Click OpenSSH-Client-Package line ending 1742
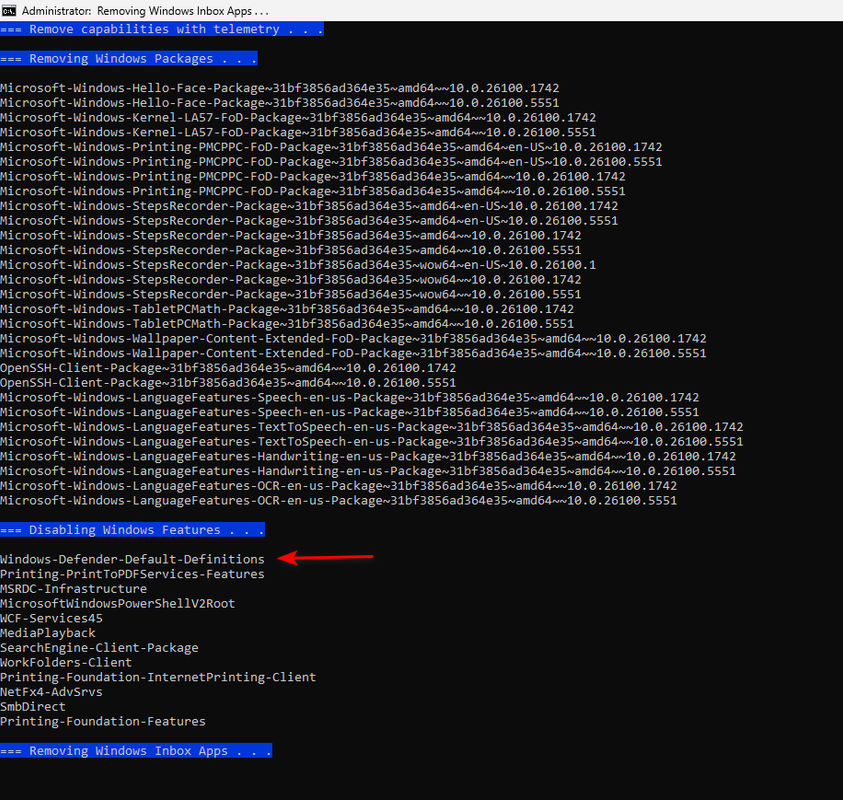Image resolution: width=843 pixels, height=800 pixels. (228, 368)
